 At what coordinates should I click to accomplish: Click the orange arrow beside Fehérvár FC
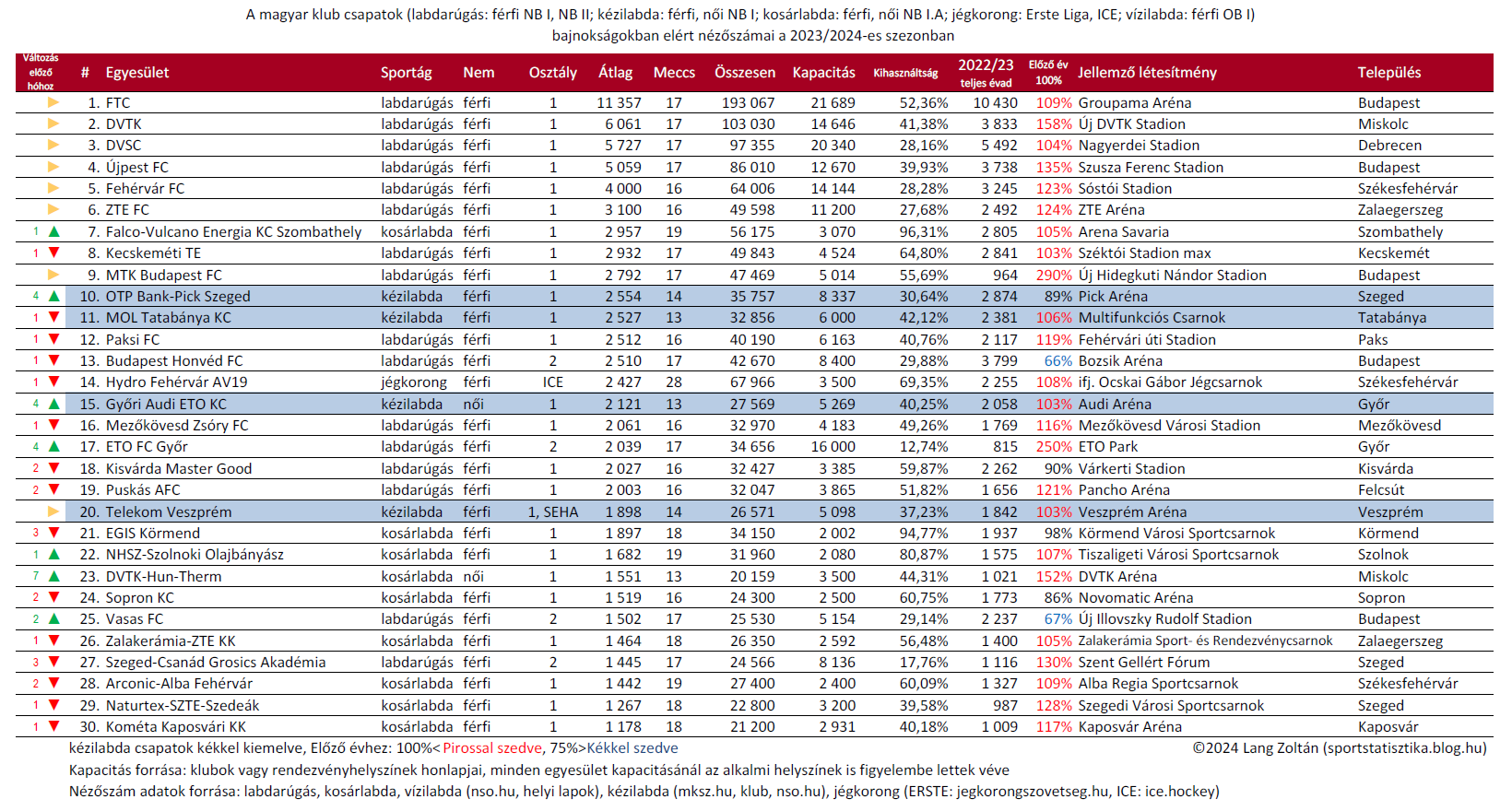[53, 188]
